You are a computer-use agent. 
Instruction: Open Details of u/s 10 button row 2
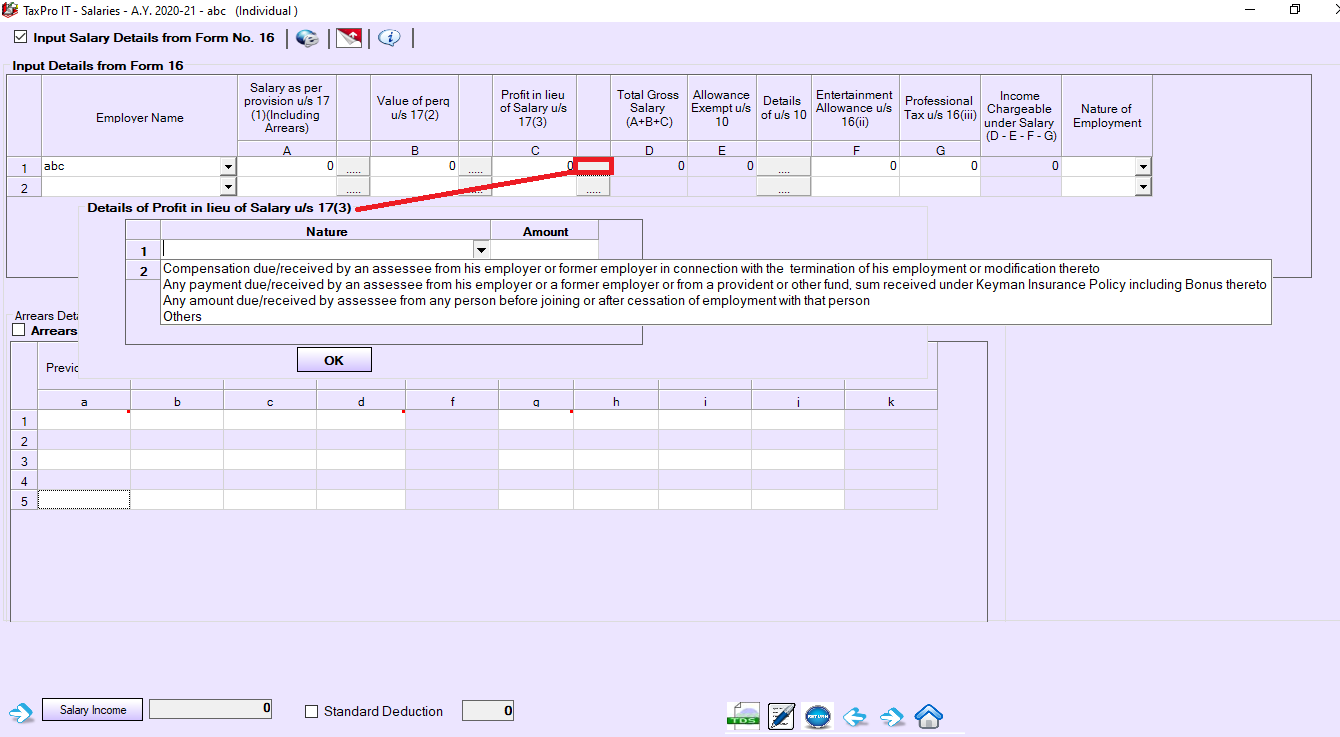coord(784,186)
